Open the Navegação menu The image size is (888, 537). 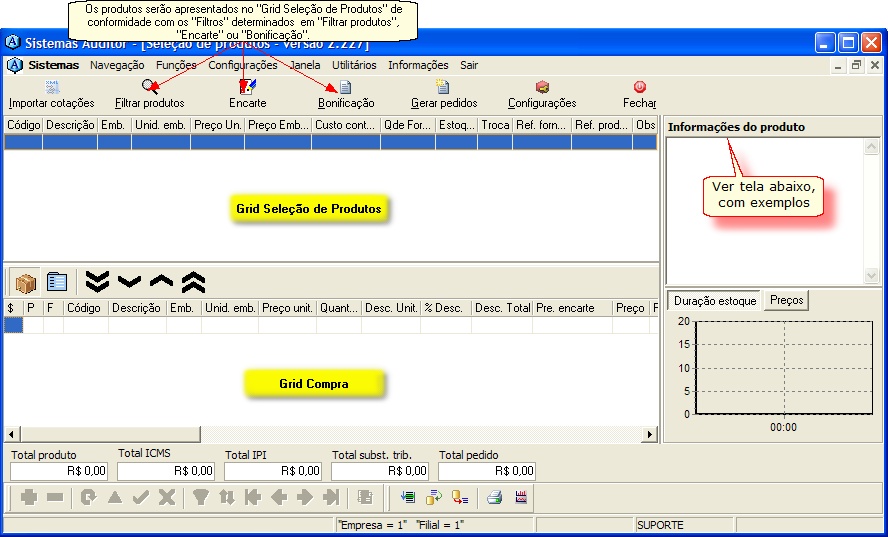tap(117, 65)
